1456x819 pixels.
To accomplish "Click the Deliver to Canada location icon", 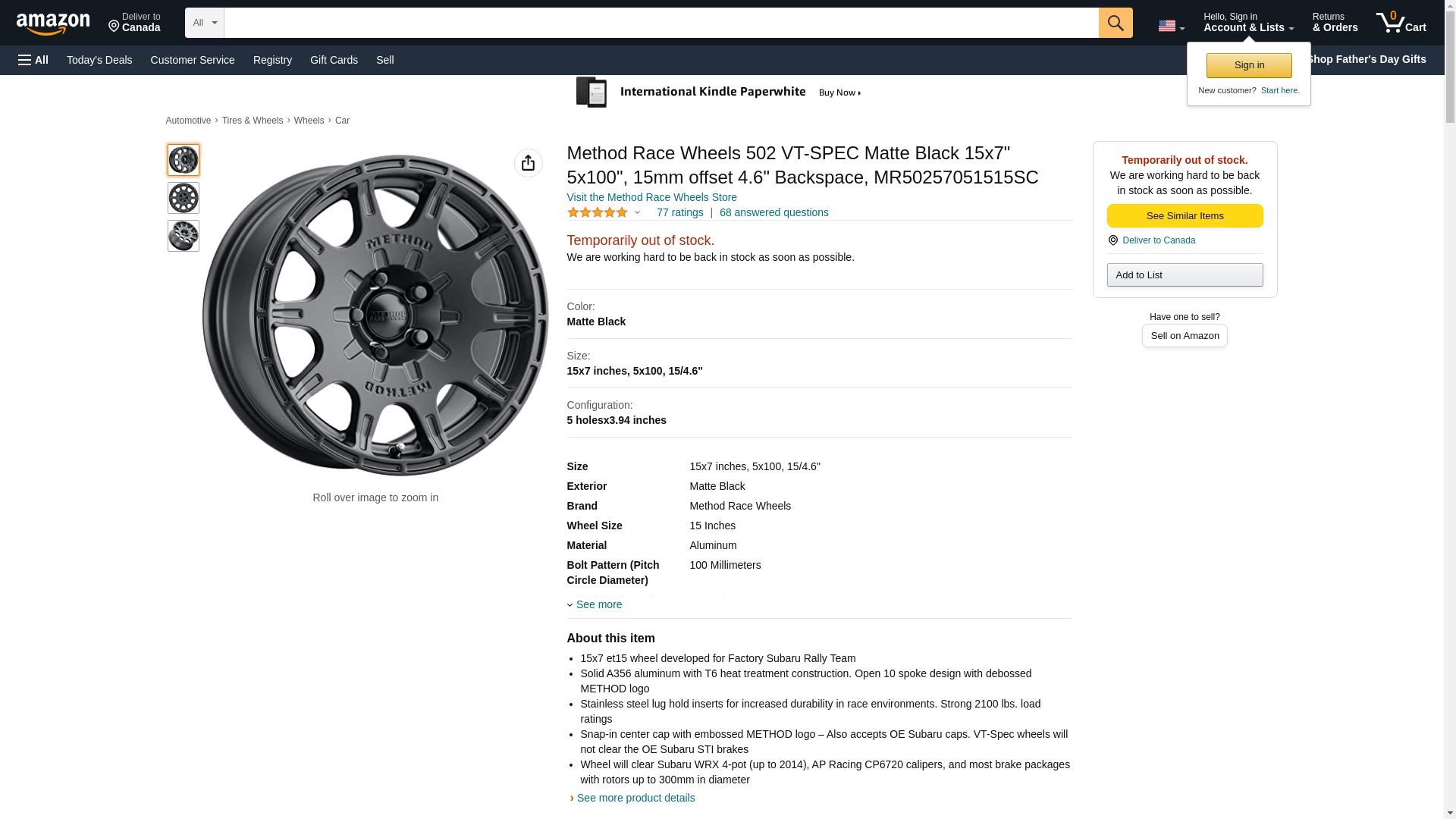I will pos(1112,240).
